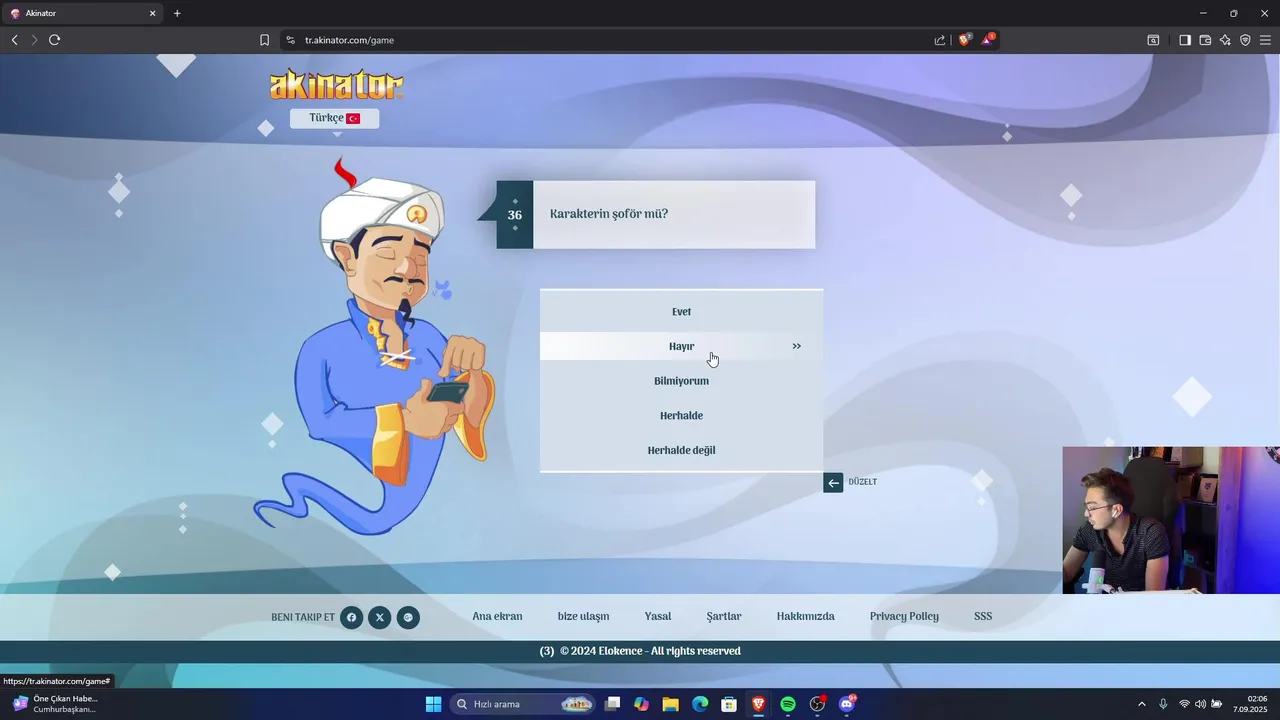Open the battery tray icon
This screenshot has width=1280, height=720.
(1217, 704)
